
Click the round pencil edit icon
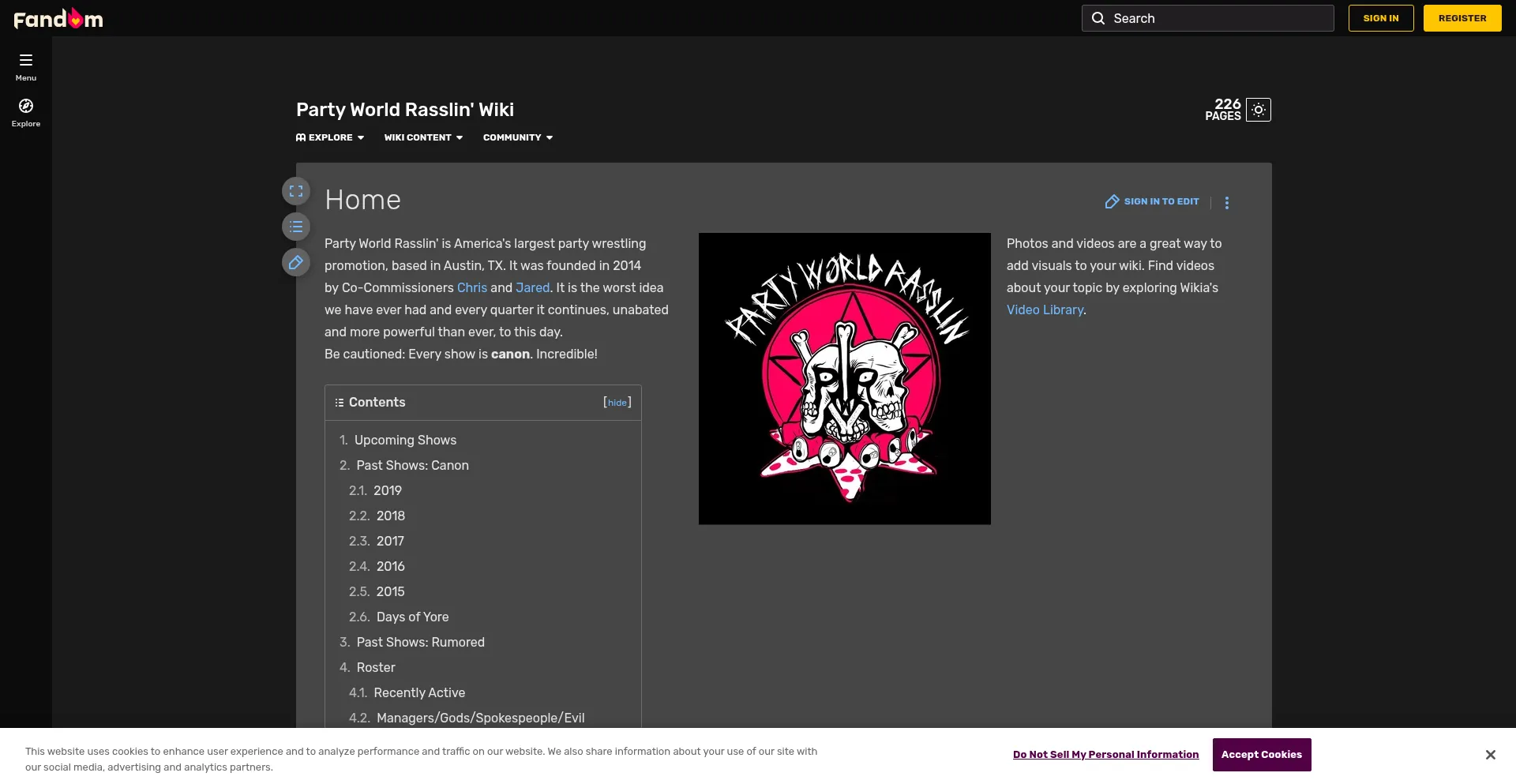296,262
